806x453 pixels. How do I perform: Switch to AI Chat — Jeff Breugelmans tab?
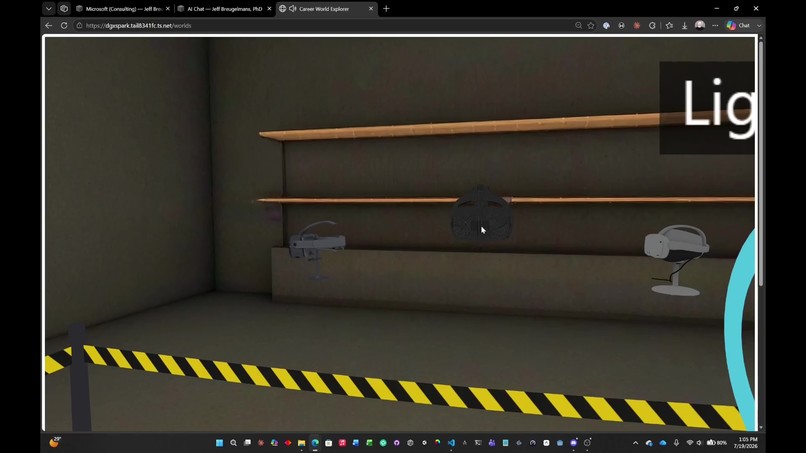pyautogui.click(x=225, y=9)
